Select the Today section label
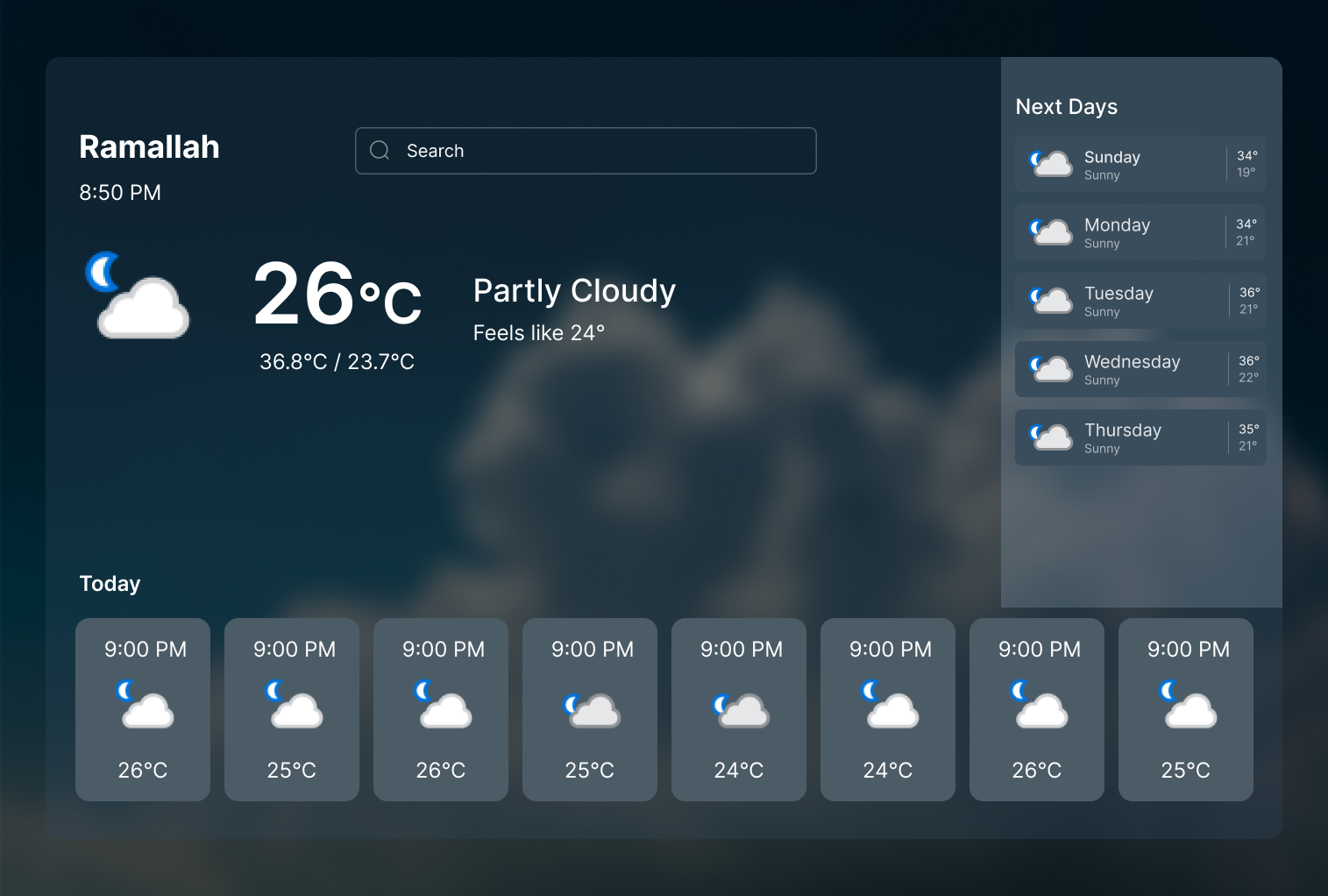1328x896 pixels. coord(110,583)
